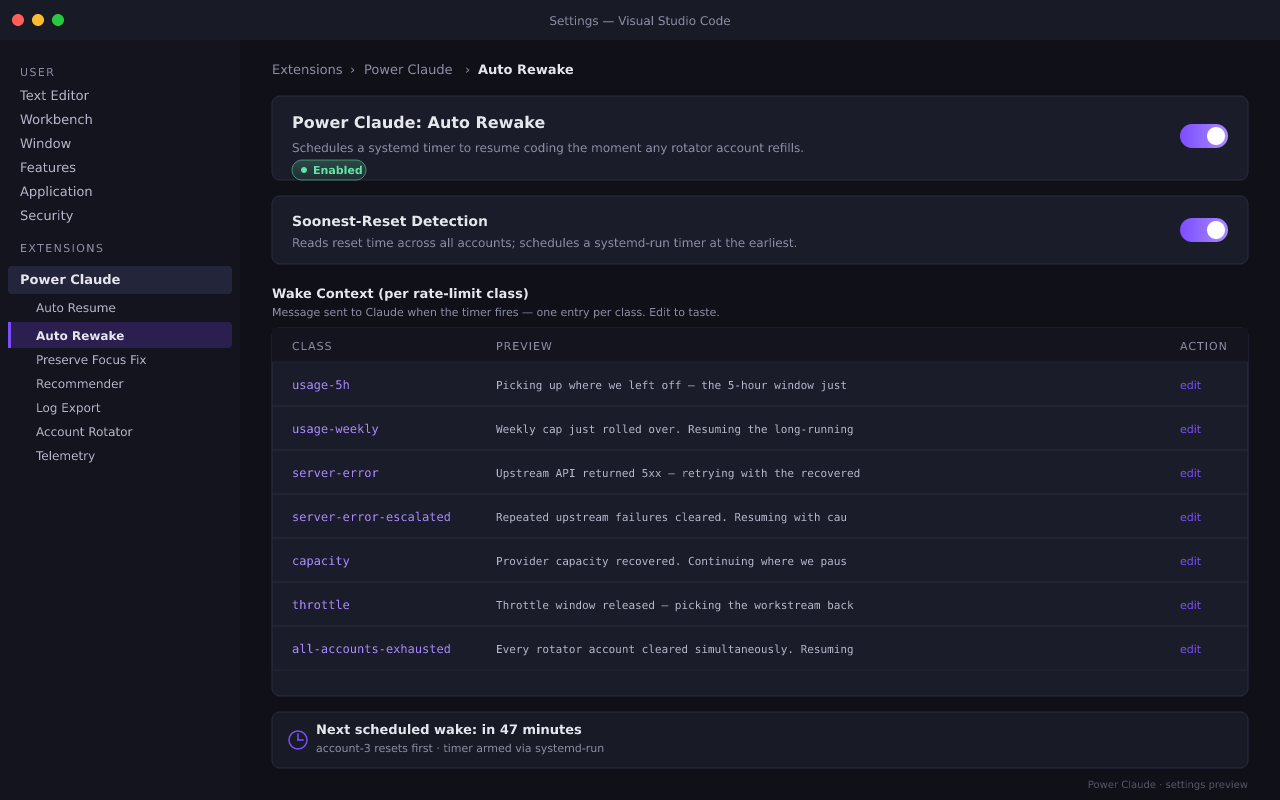
Task: Open Features settings in sidebar
Action: pyautogui.click(x=48, y=168)
